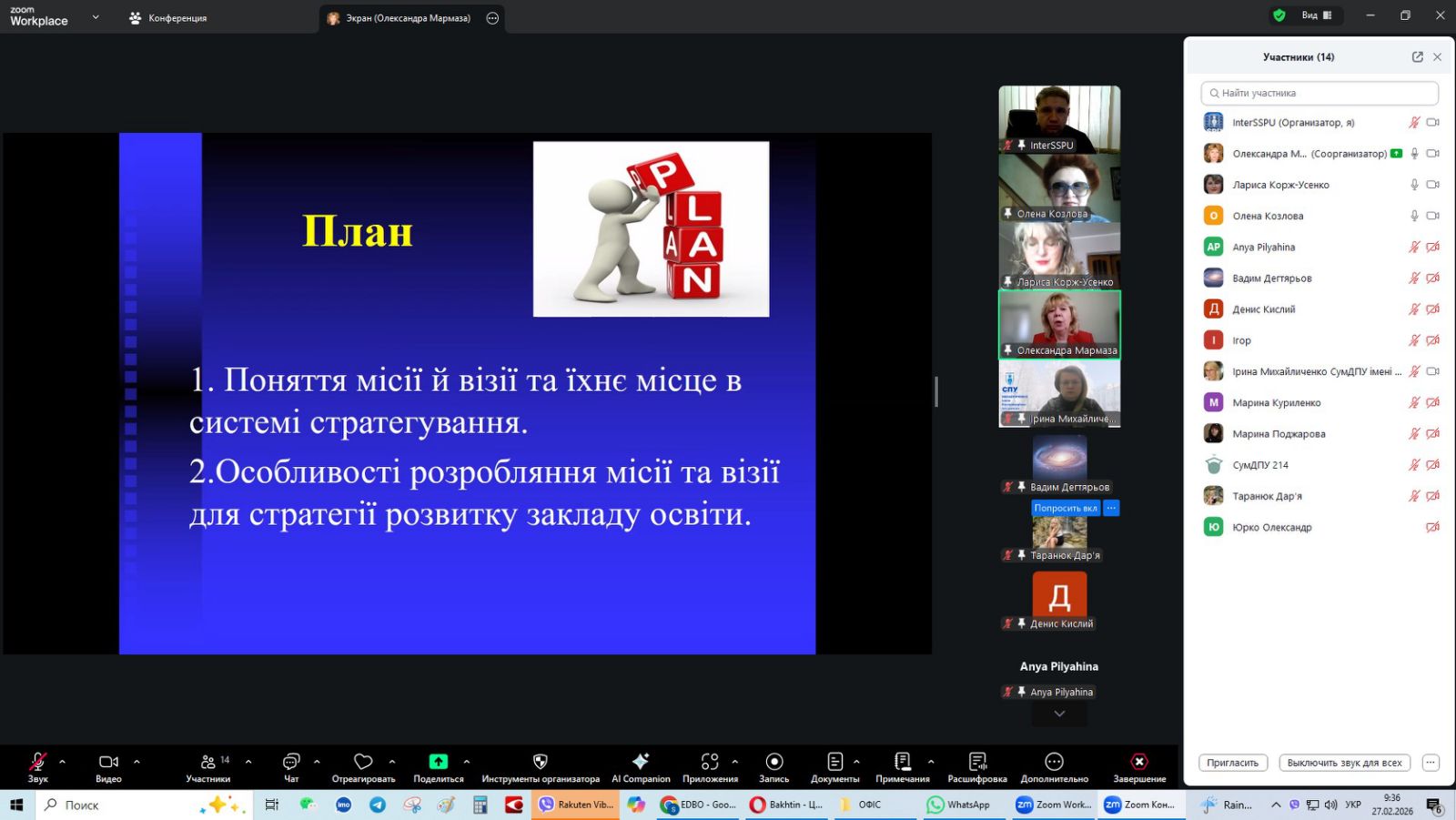Image resolution: width=1456 pixels, height=820 pixels.
Task: Click the Пригласить button
Action: click(x=1232, y=763)
